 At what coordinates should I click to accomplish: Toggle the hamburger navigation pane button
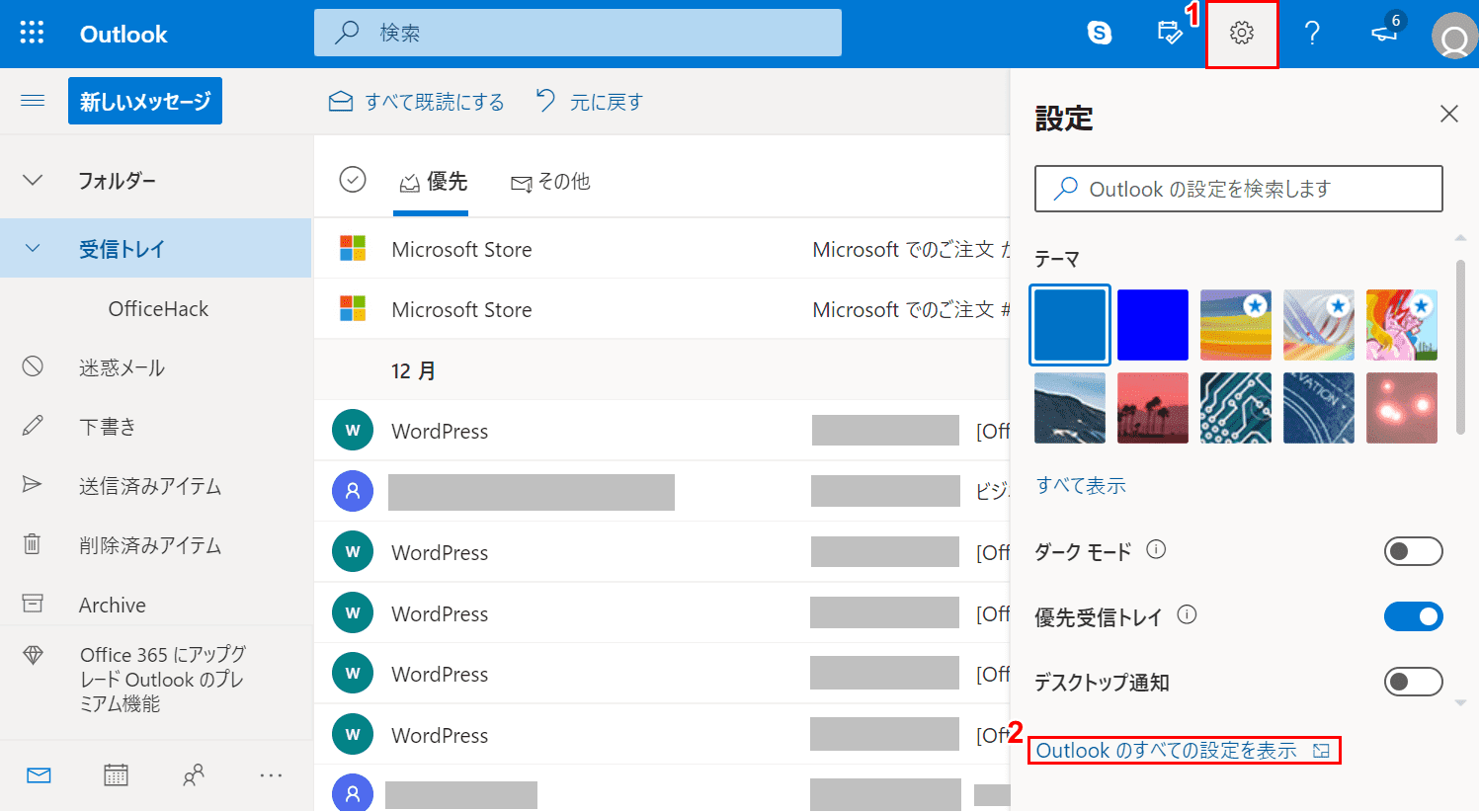pyautogui.click(x=33, y=101)
